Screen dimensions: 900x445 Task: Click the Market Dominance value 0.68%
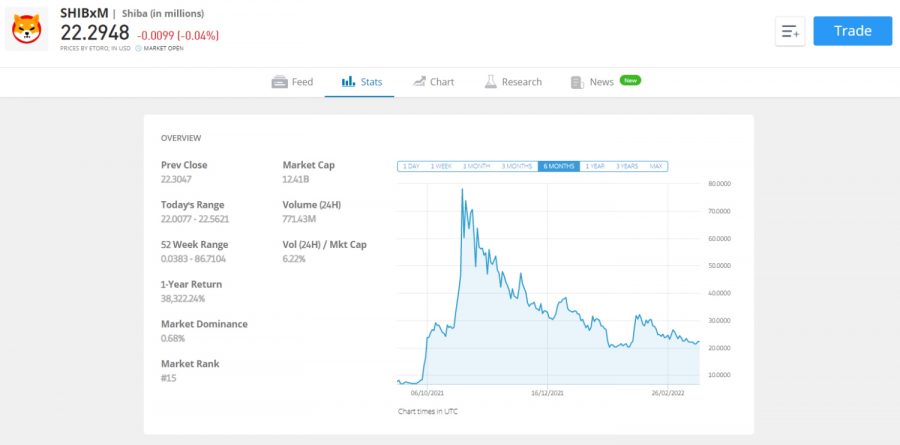[x=173, y=339]
